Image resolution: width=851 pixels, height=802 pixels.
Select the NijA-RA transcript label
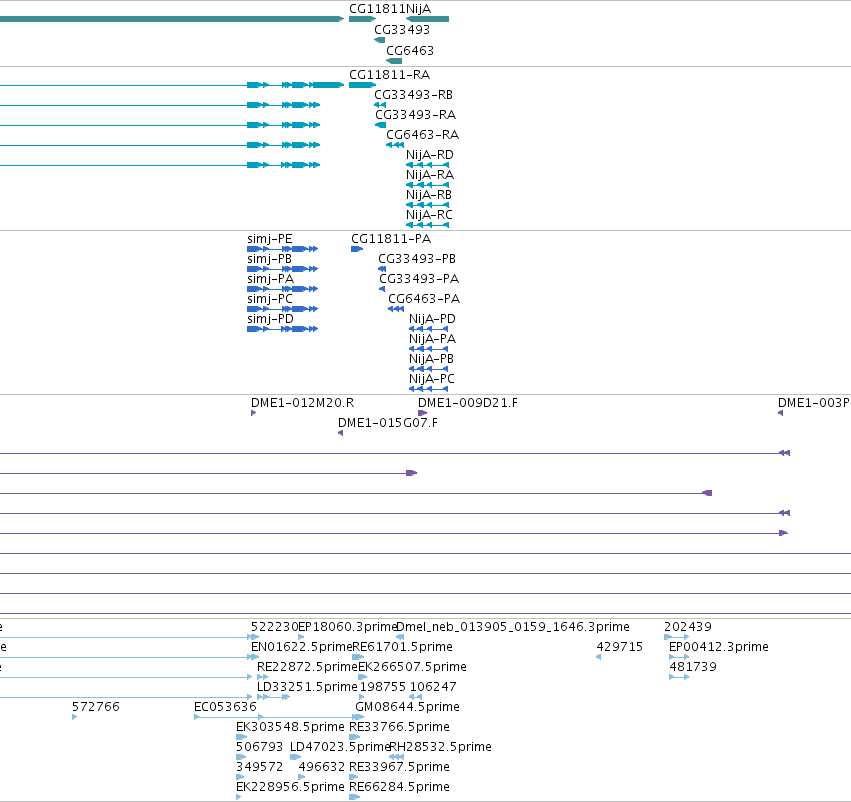[429, 175]
